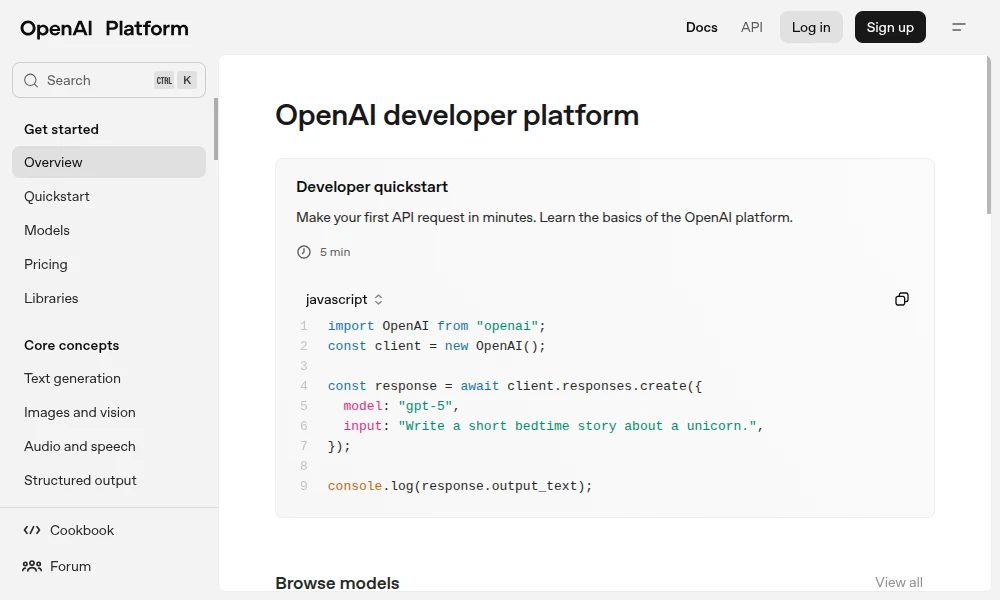Select Quickstart in the sidebar
The image size is (1000, 600).
[x=57, y=196]
